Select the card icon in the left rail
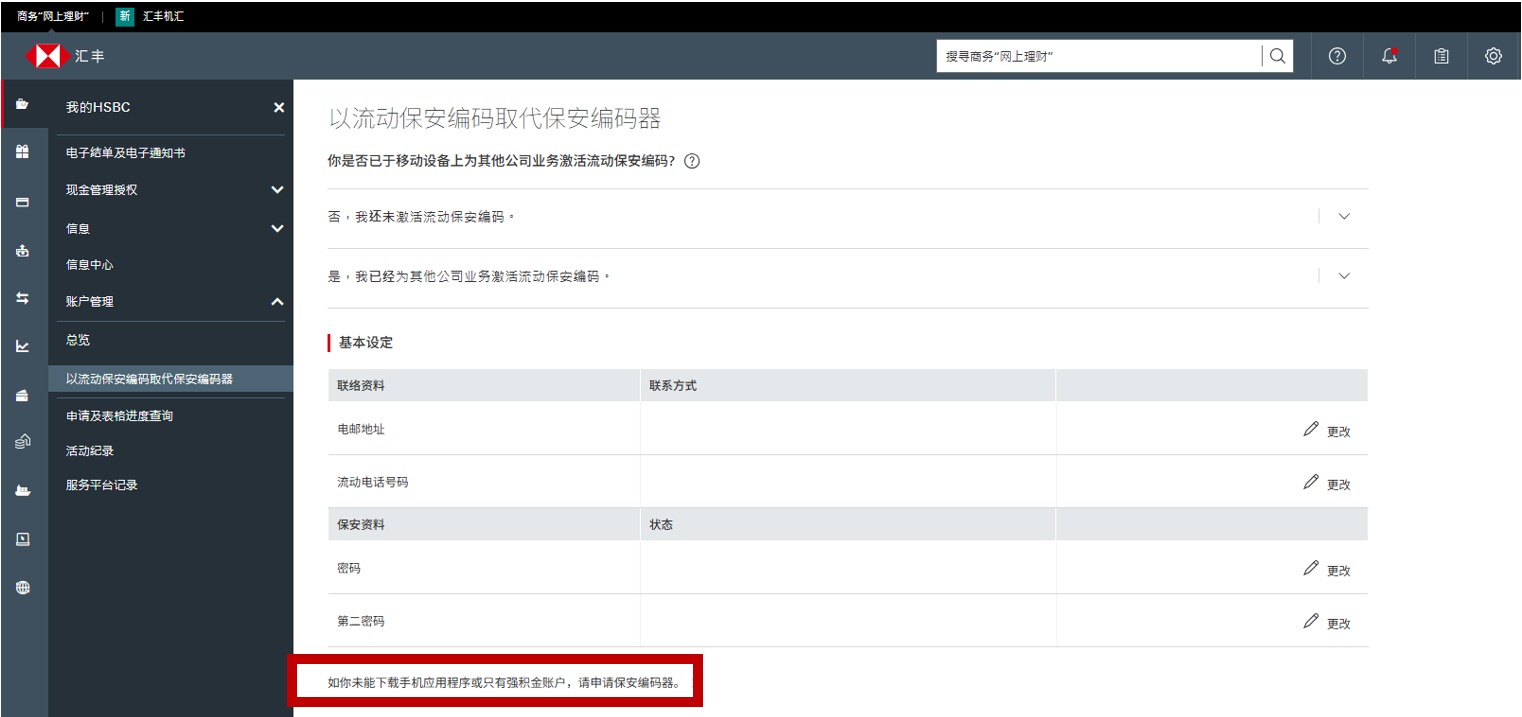Screen dimensions: 1522x717 (x=22, y=202)
